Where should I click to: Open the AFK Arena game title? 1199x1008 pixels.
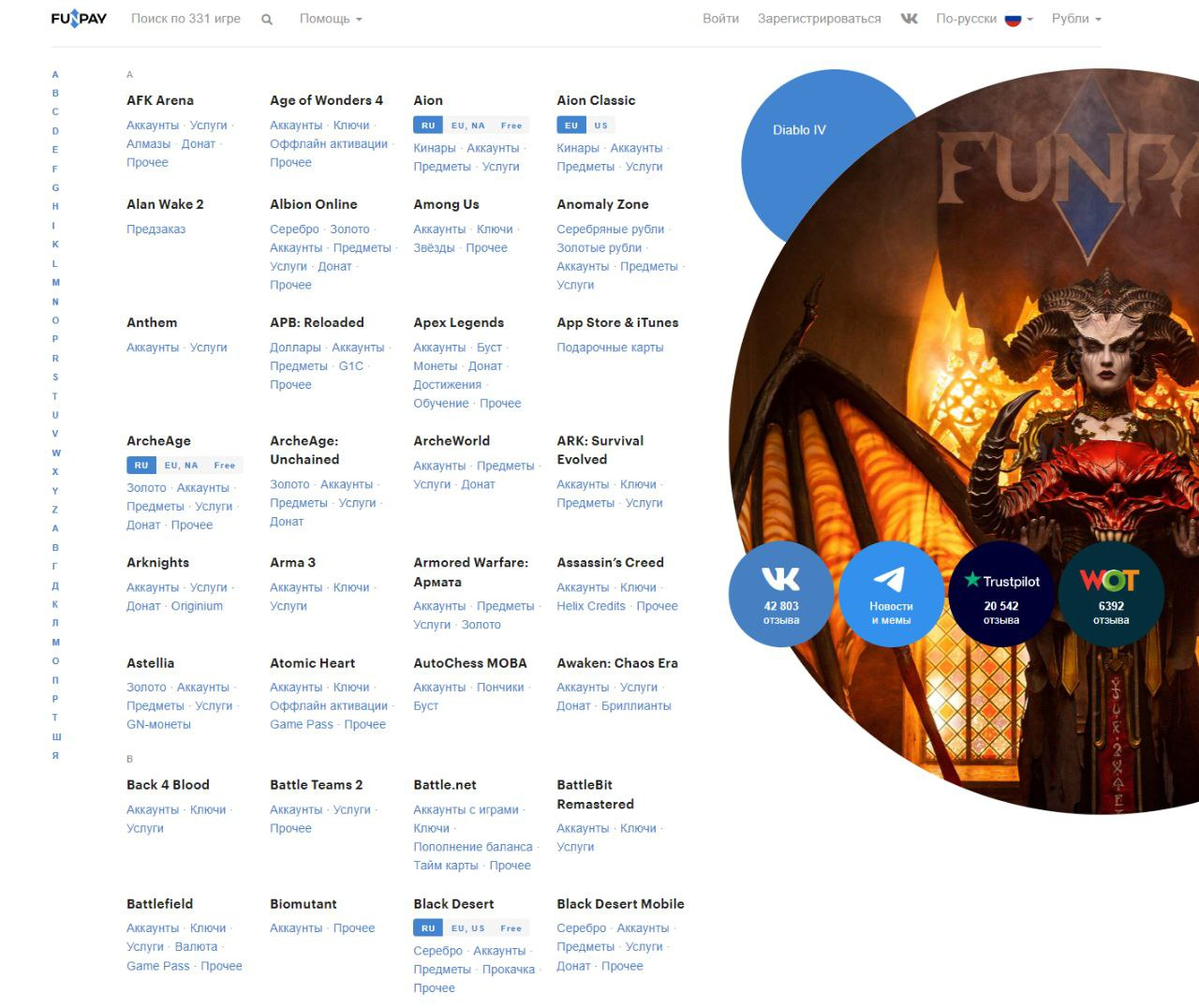(160, 100)
